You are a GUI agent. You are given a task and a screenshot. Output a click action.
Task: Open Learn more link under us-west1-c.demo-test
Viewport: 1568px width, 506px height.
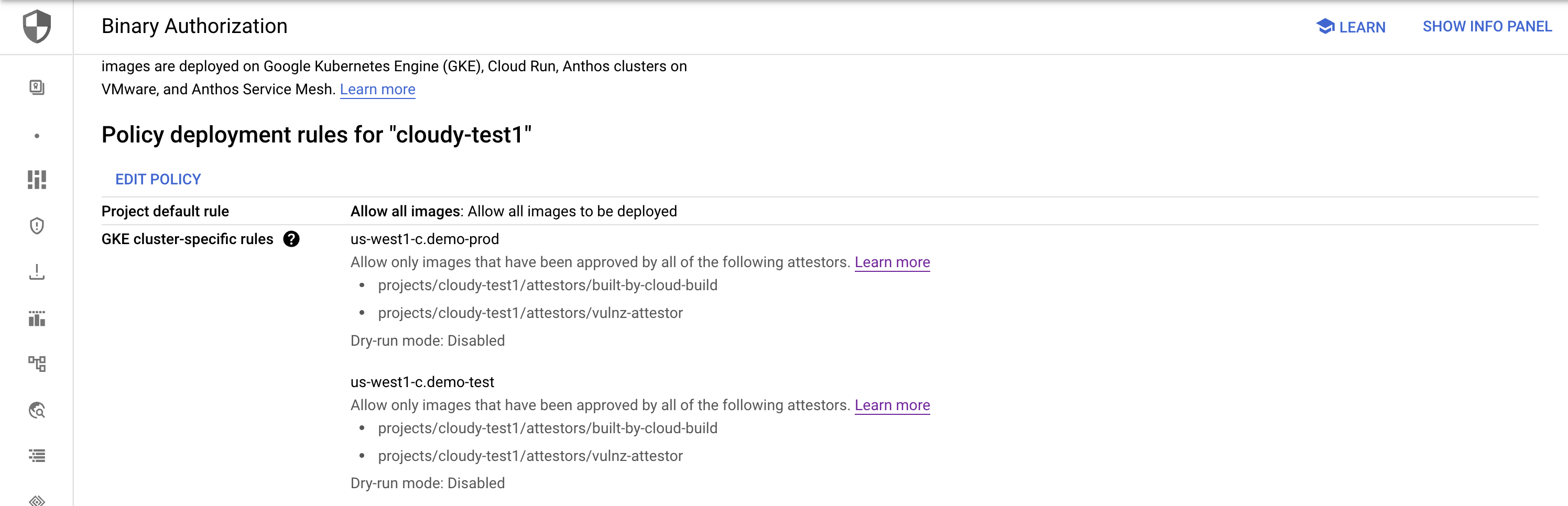click(x=892, y=405)
